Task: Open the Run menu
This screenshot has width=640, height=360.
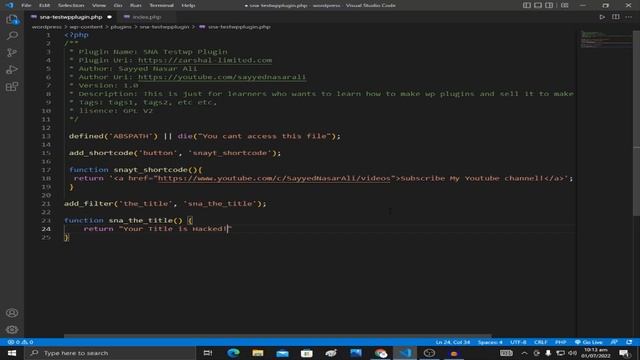Action: tap(136, 5)
